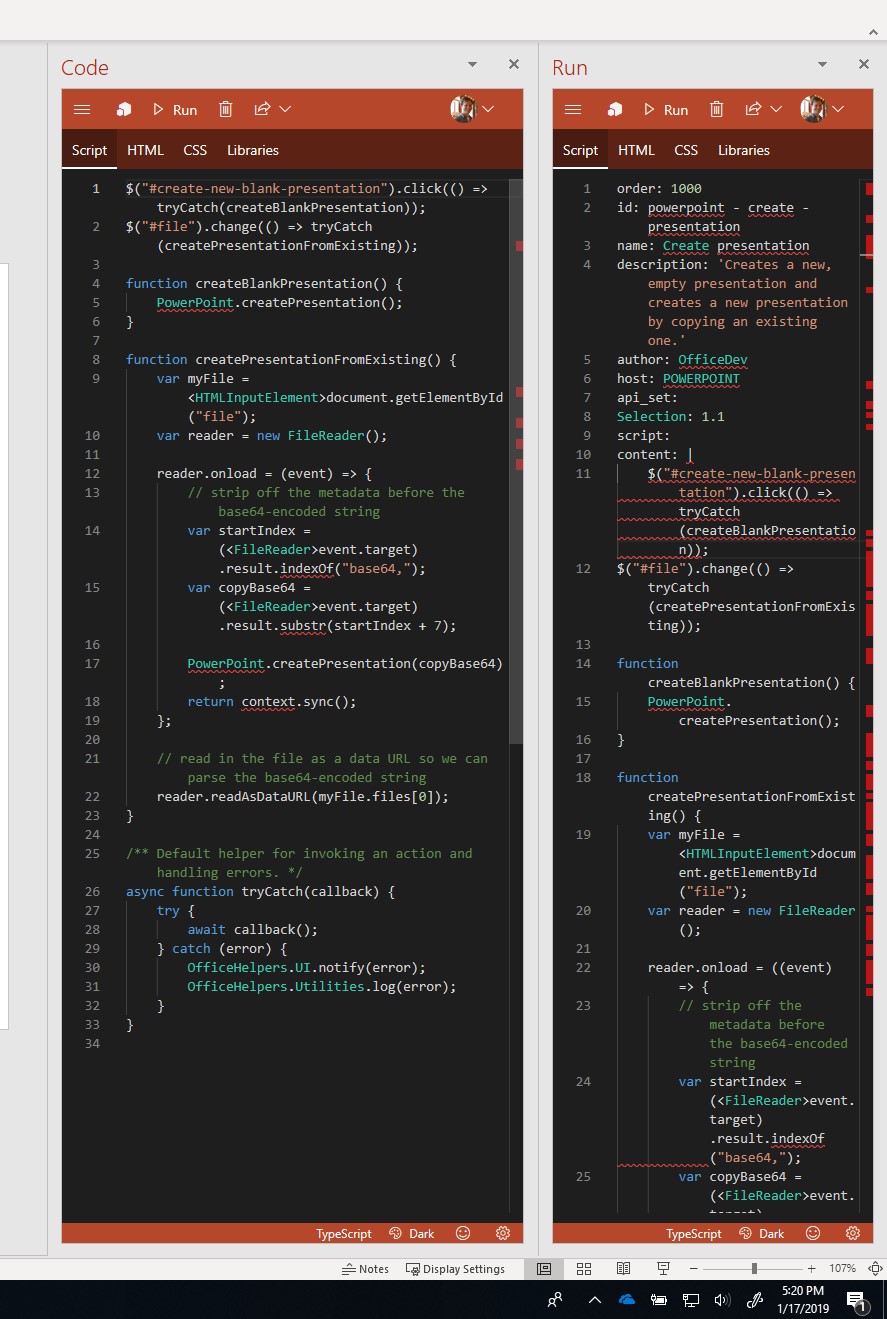Toggle the speaker volume in the system tray
This screenshot has height=1319, width=887.
[722, 1300]
